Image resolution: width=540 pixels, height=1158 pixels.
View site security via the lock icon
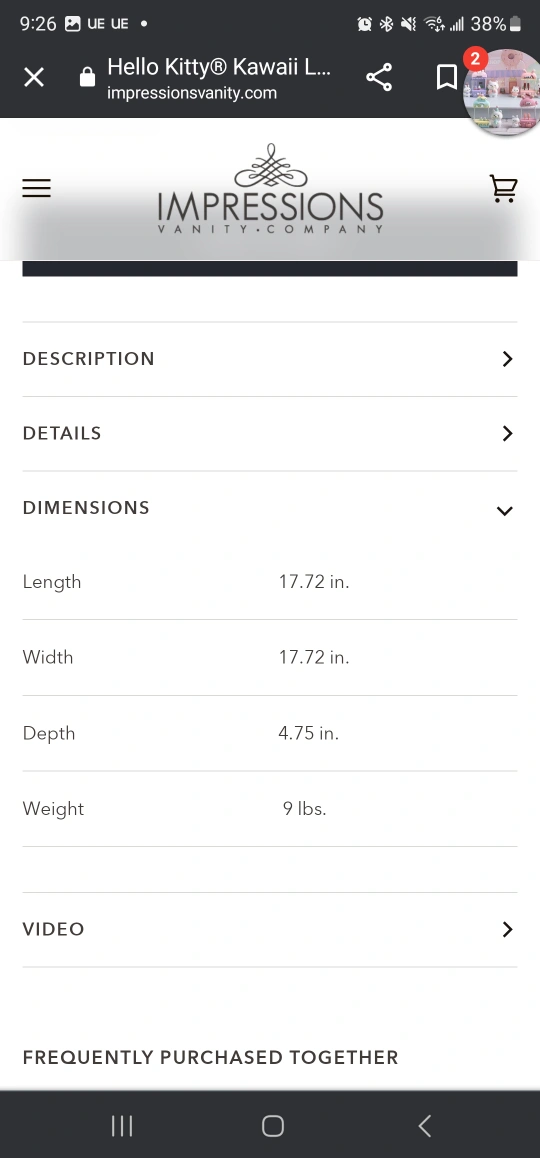[87, 78]
